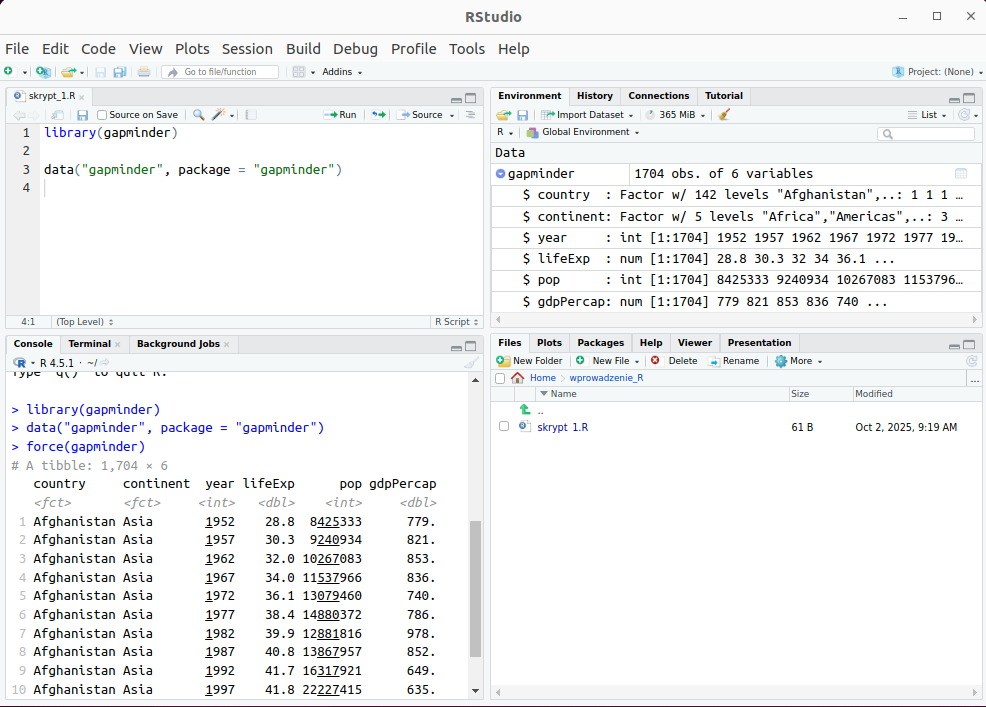This screenshot has width=986, height=707.
Task: Click the Files path ellipsis browse button
Action: coord(975,379)
